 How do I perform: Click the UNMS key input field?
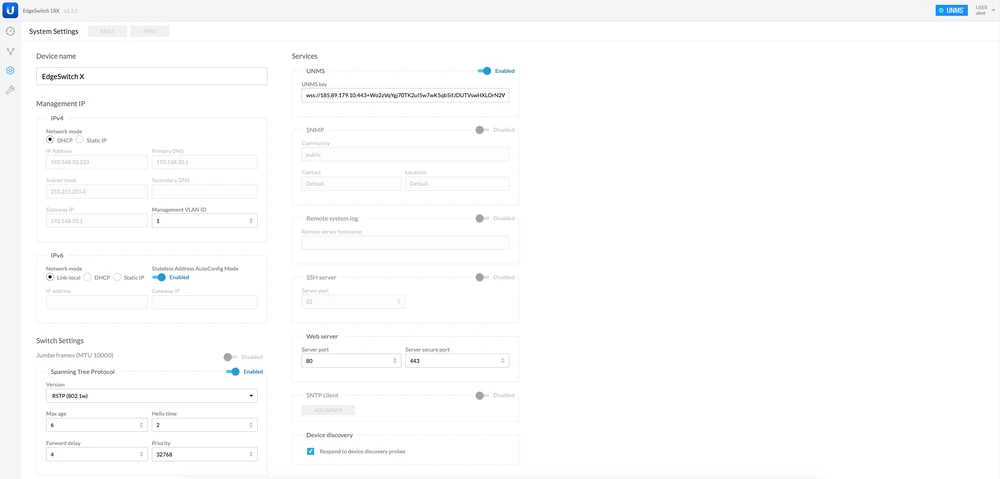coord(405,96)
